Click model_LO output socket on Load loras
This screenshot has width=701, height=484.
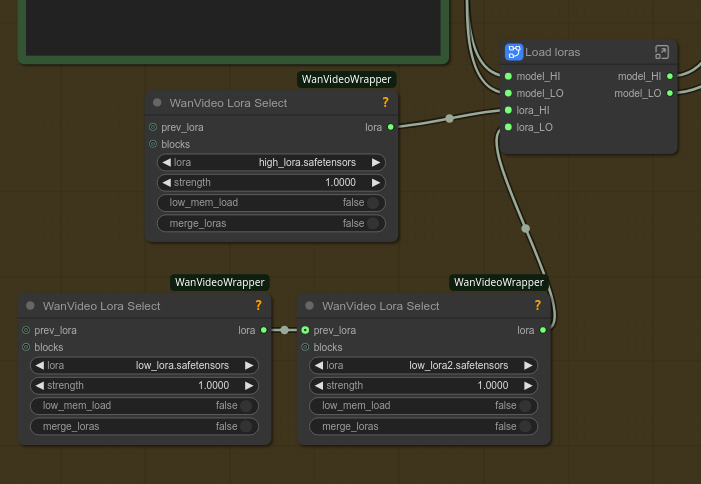tap(670, 93)
